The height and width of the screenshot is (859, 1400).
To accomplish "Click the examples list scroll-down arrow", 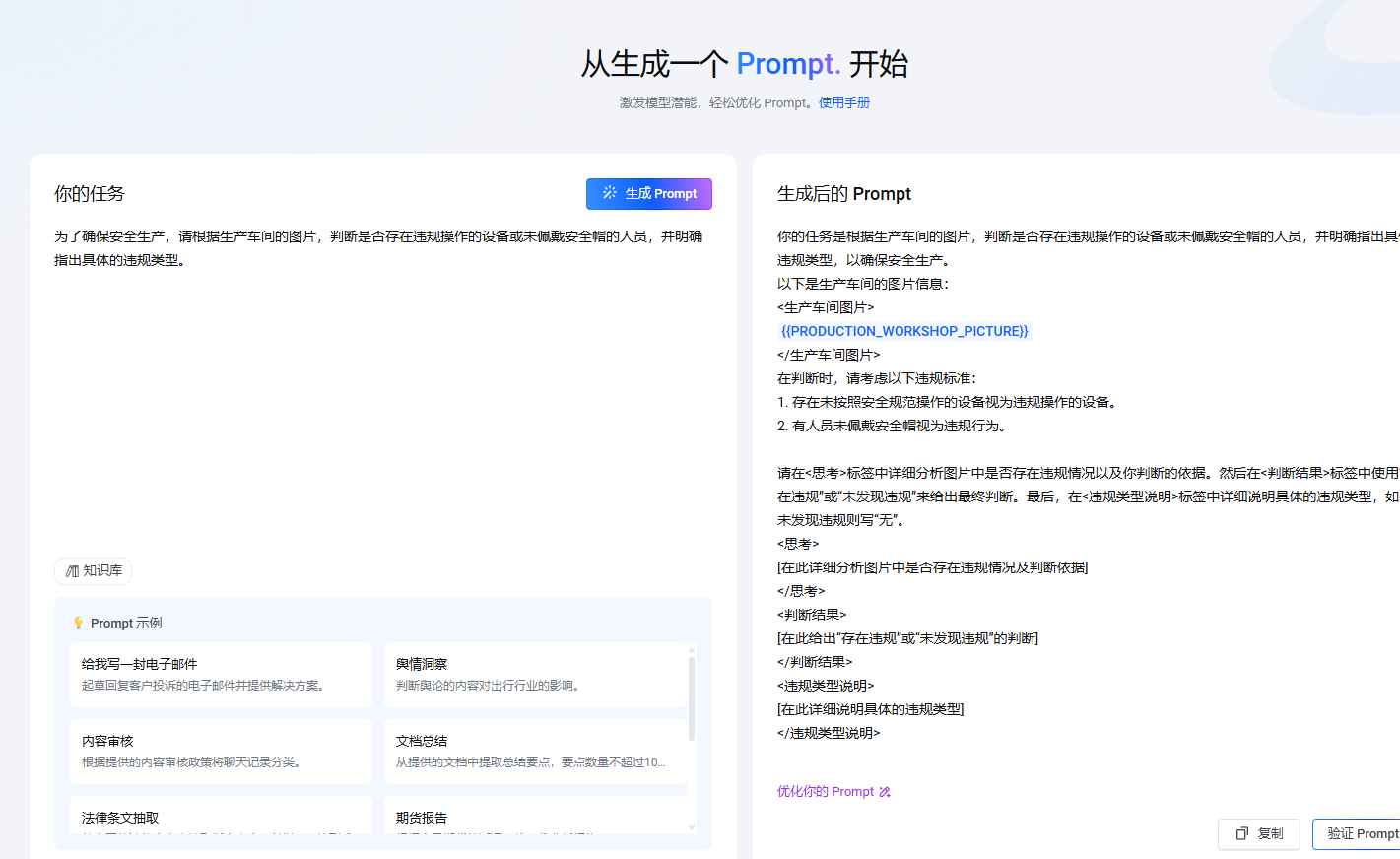I will click(x=692, y=827).
